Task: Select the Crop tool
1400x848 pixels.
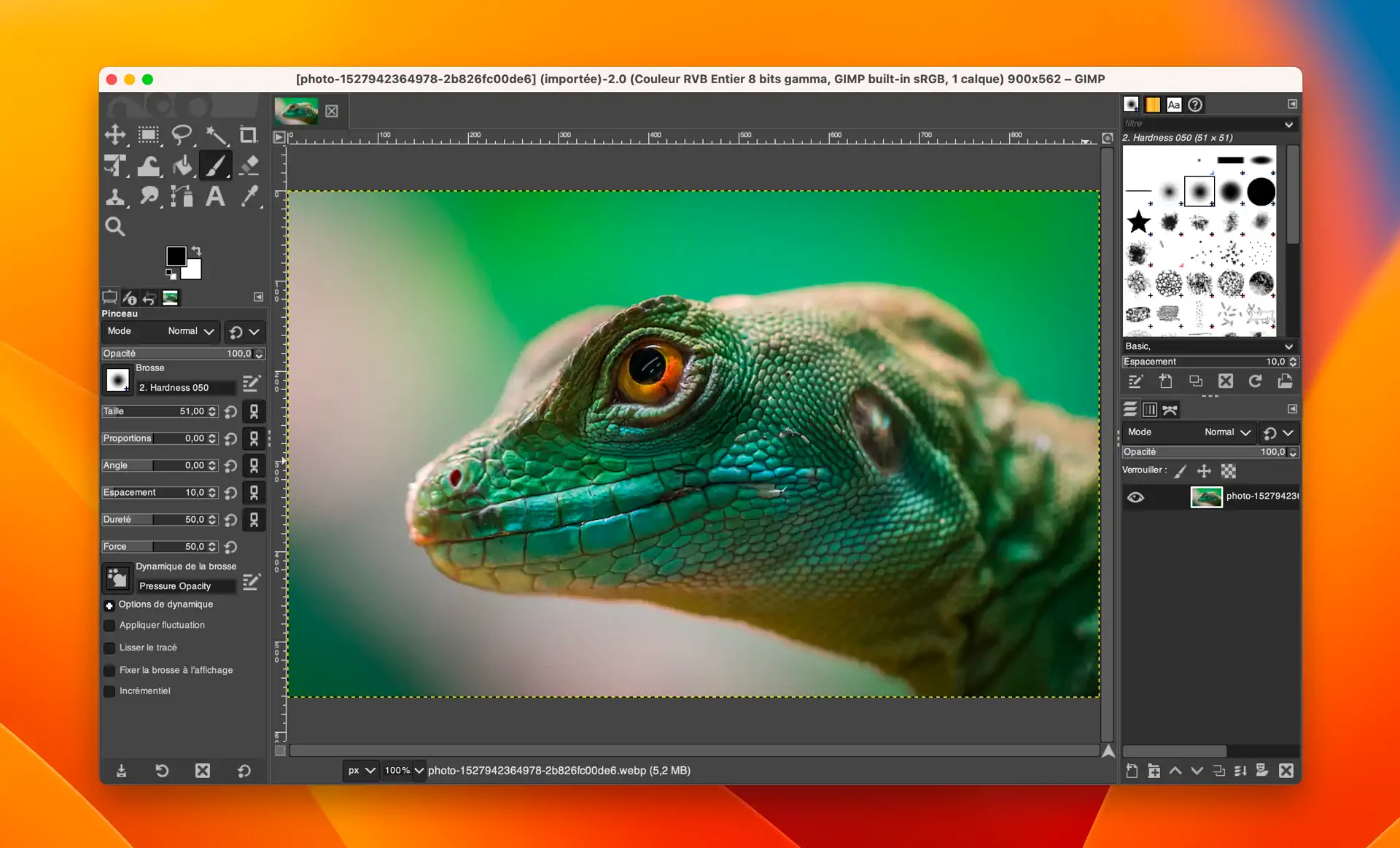Action: pos(249,135)
